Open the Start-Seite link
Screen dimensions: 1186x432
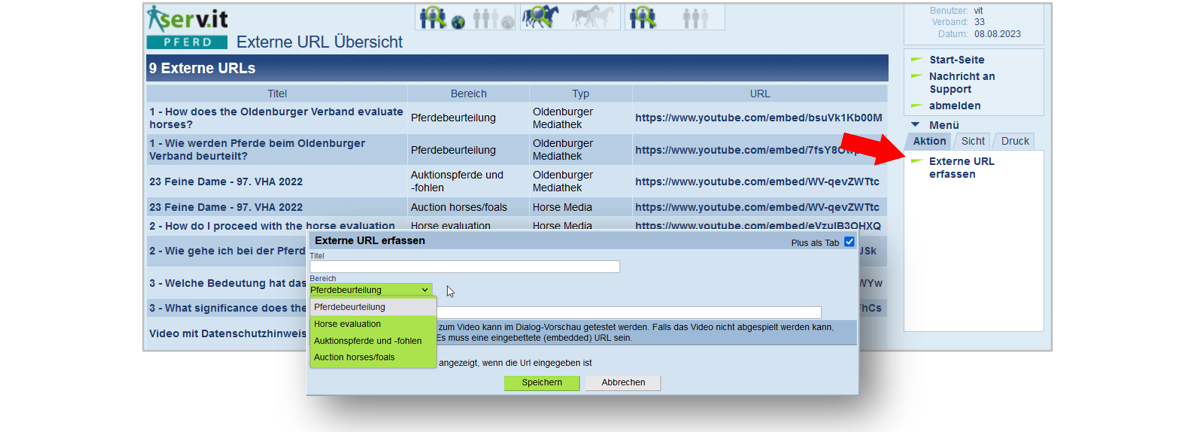[957, 59]
